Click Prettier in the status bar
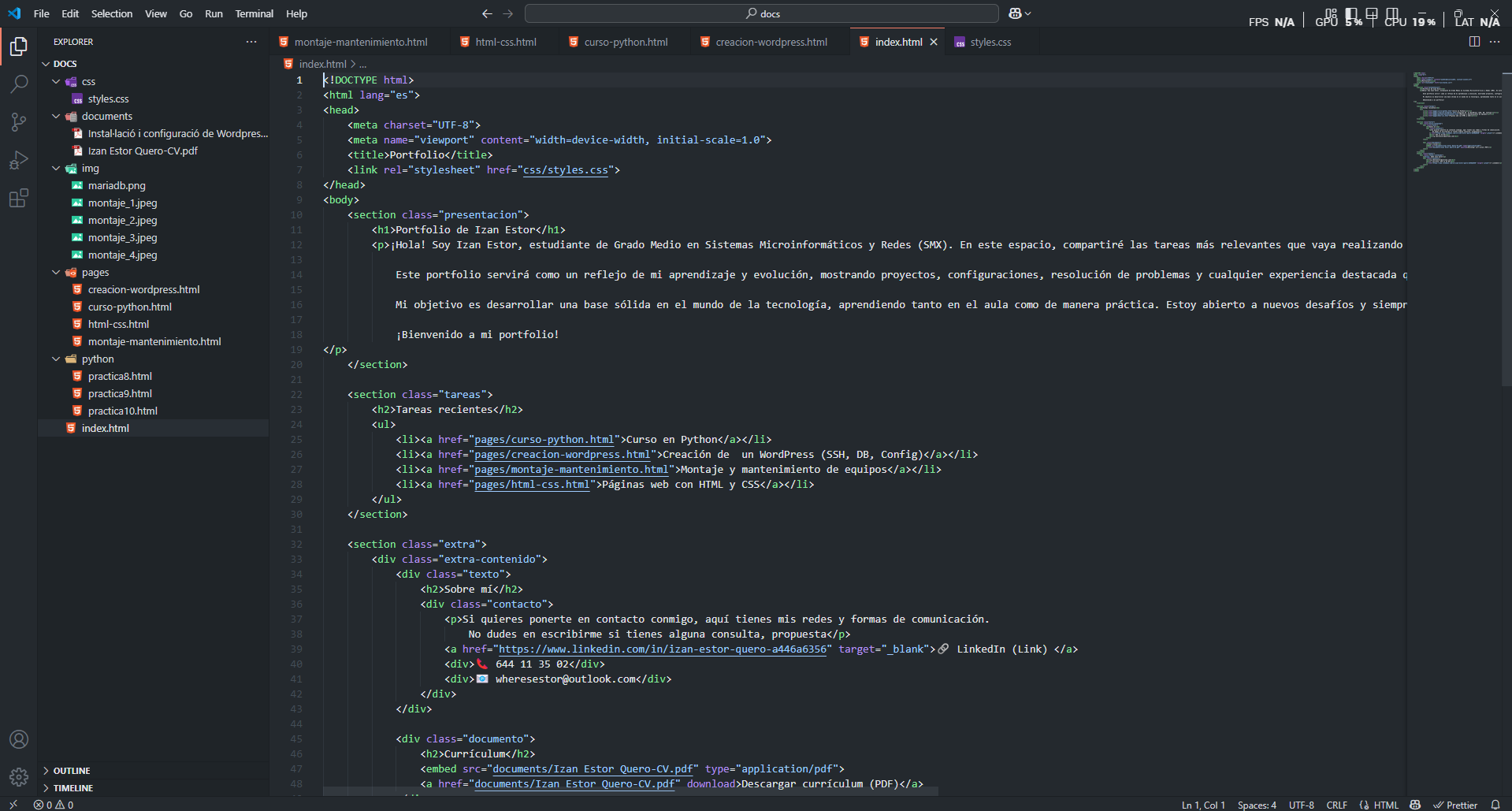Viewport: 1512px width, 811px height. click(1454, 805)
